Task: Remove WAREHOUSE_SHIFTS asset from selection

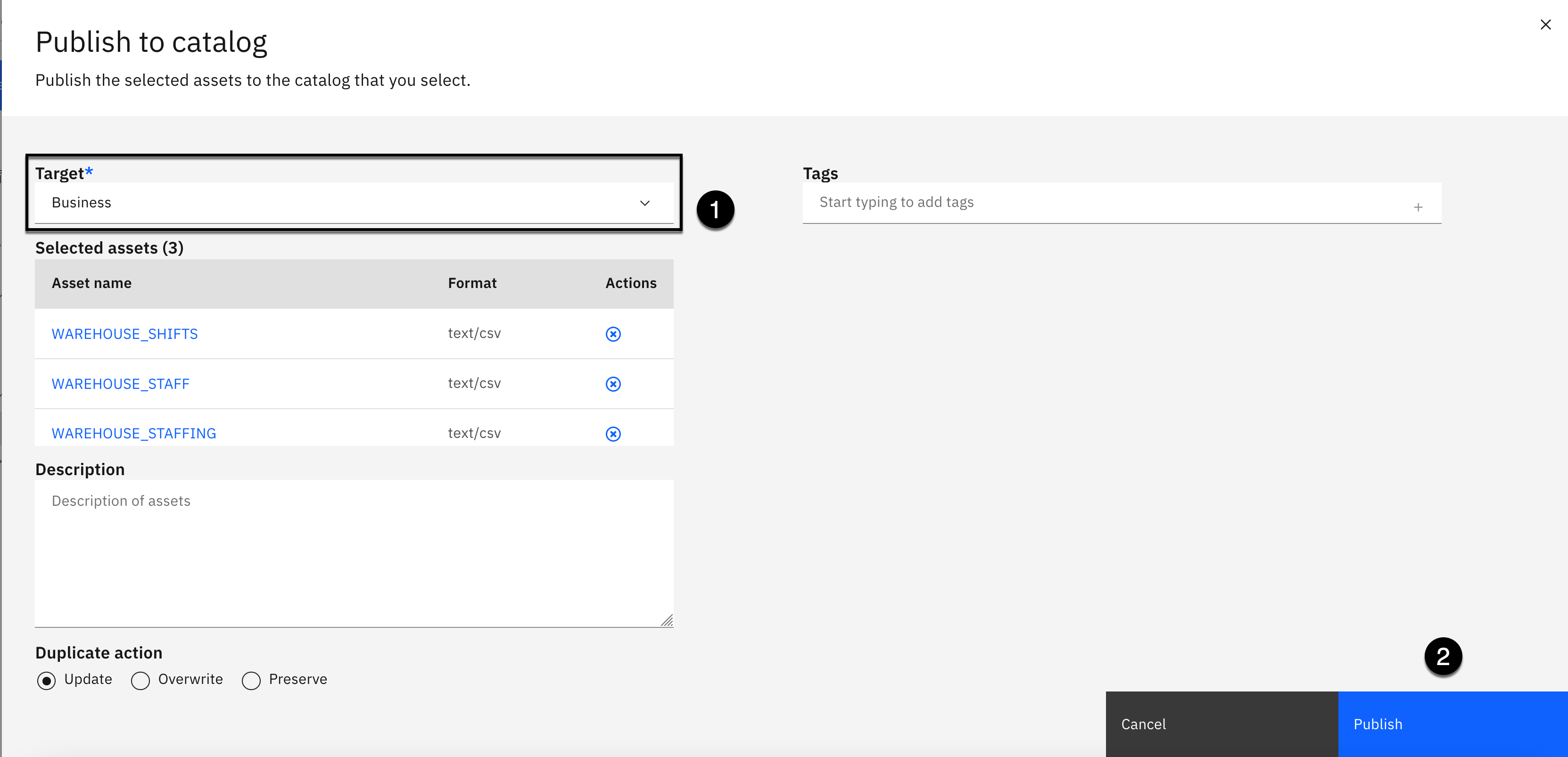Action: pyautogui.click(x=613, y=334)
